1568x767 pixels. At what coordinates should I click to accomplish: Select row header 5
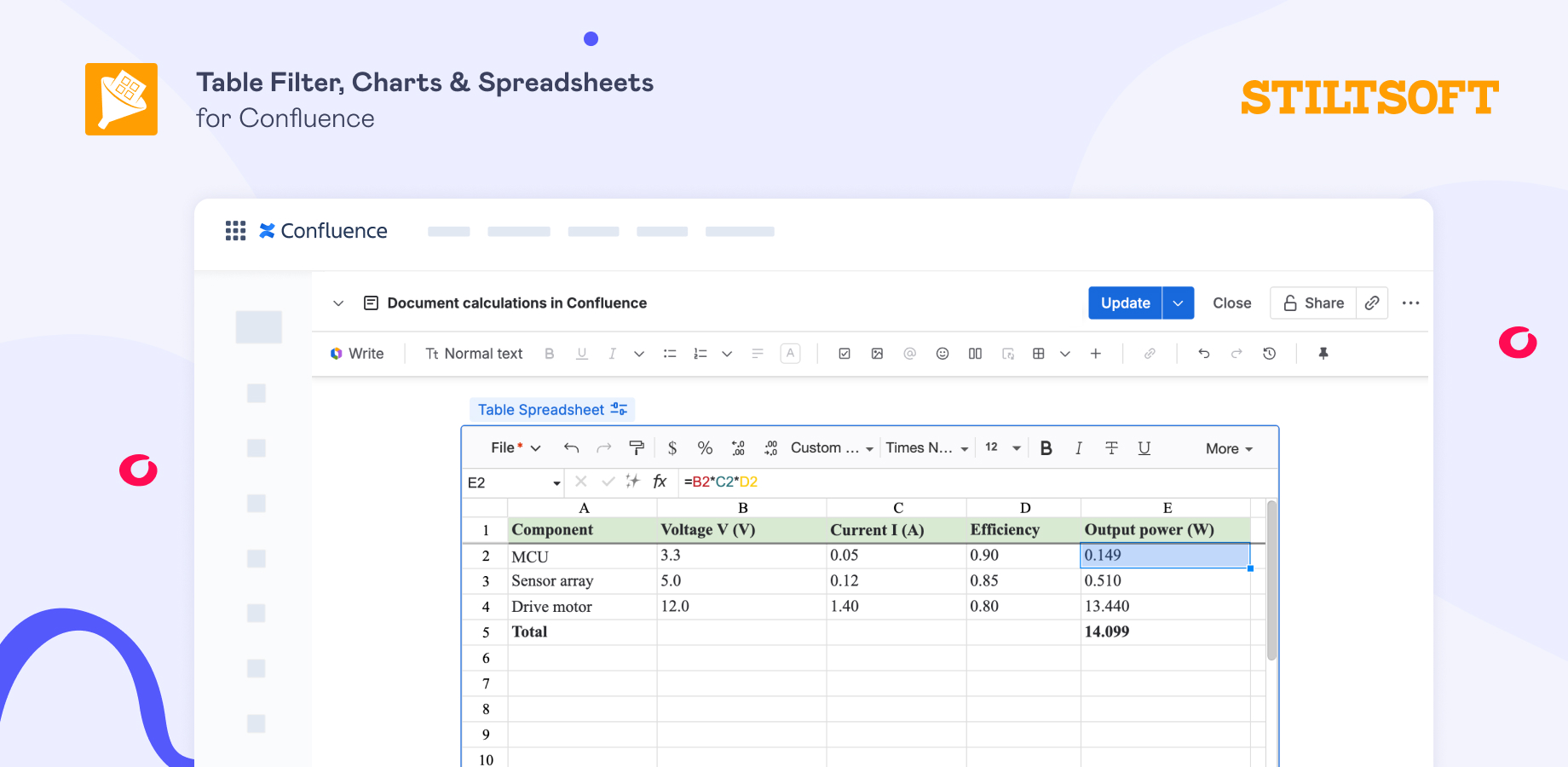pos(486,632)
